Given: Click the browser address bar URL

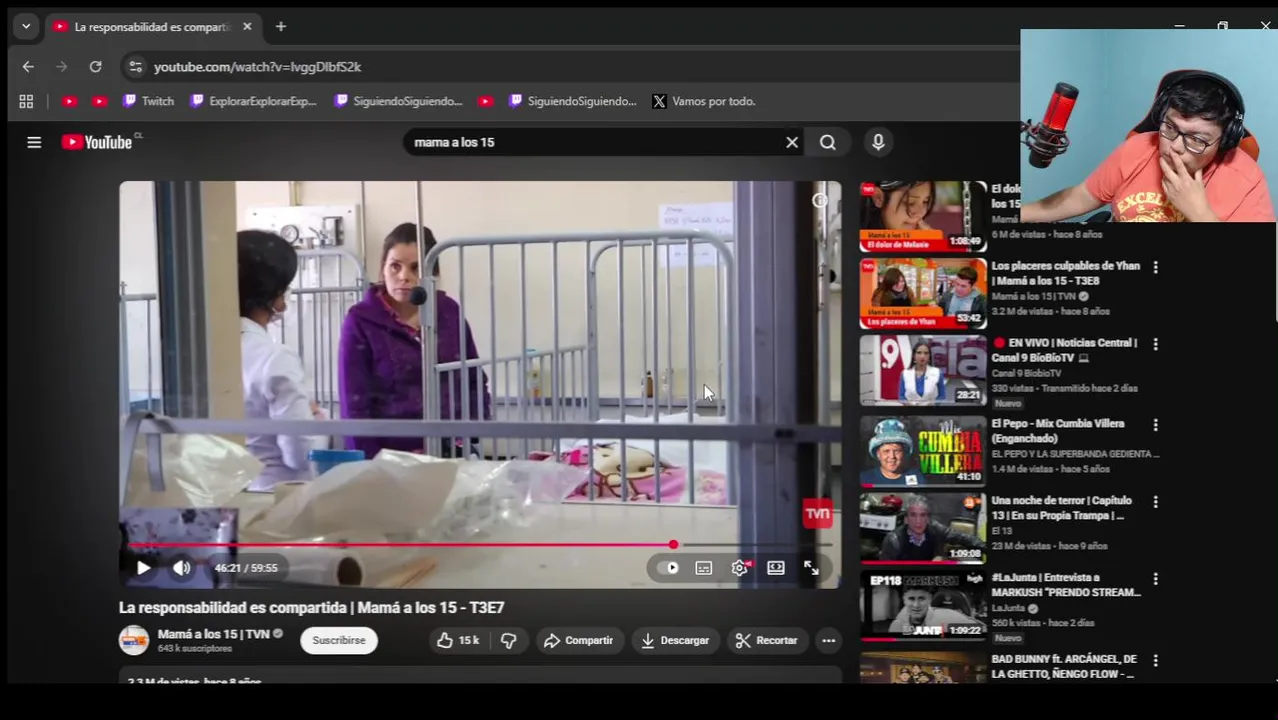Looking at the screenshot, I should pyautogui.click(x=258, y=67).
